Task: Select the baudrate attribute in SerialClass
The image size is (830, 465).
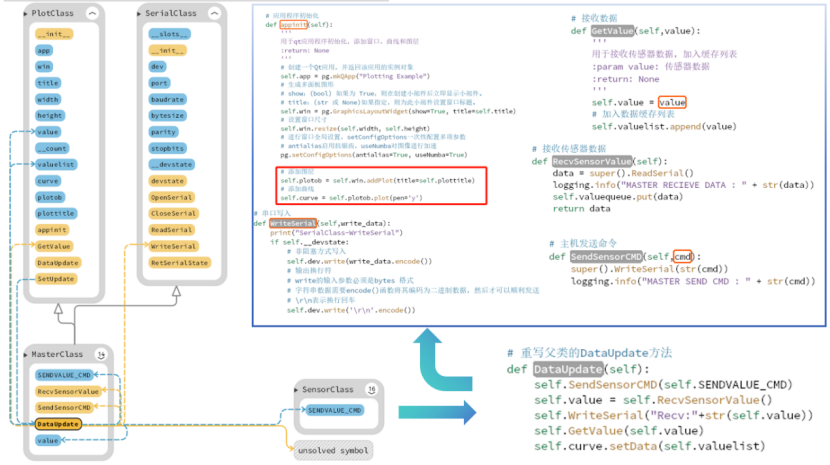Action: click(x=166, y=100)
